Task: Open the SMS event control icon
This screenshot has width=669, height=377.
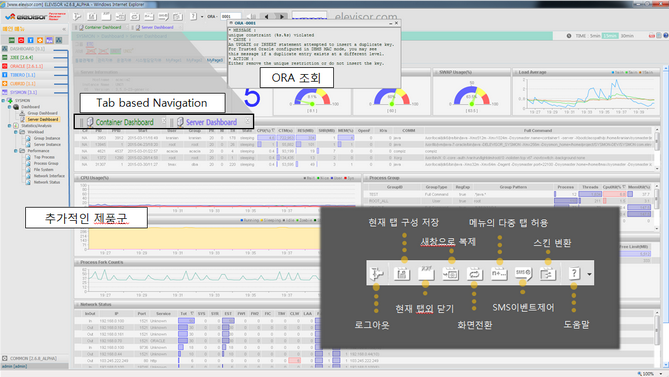Action: click(x=163, y=17)
